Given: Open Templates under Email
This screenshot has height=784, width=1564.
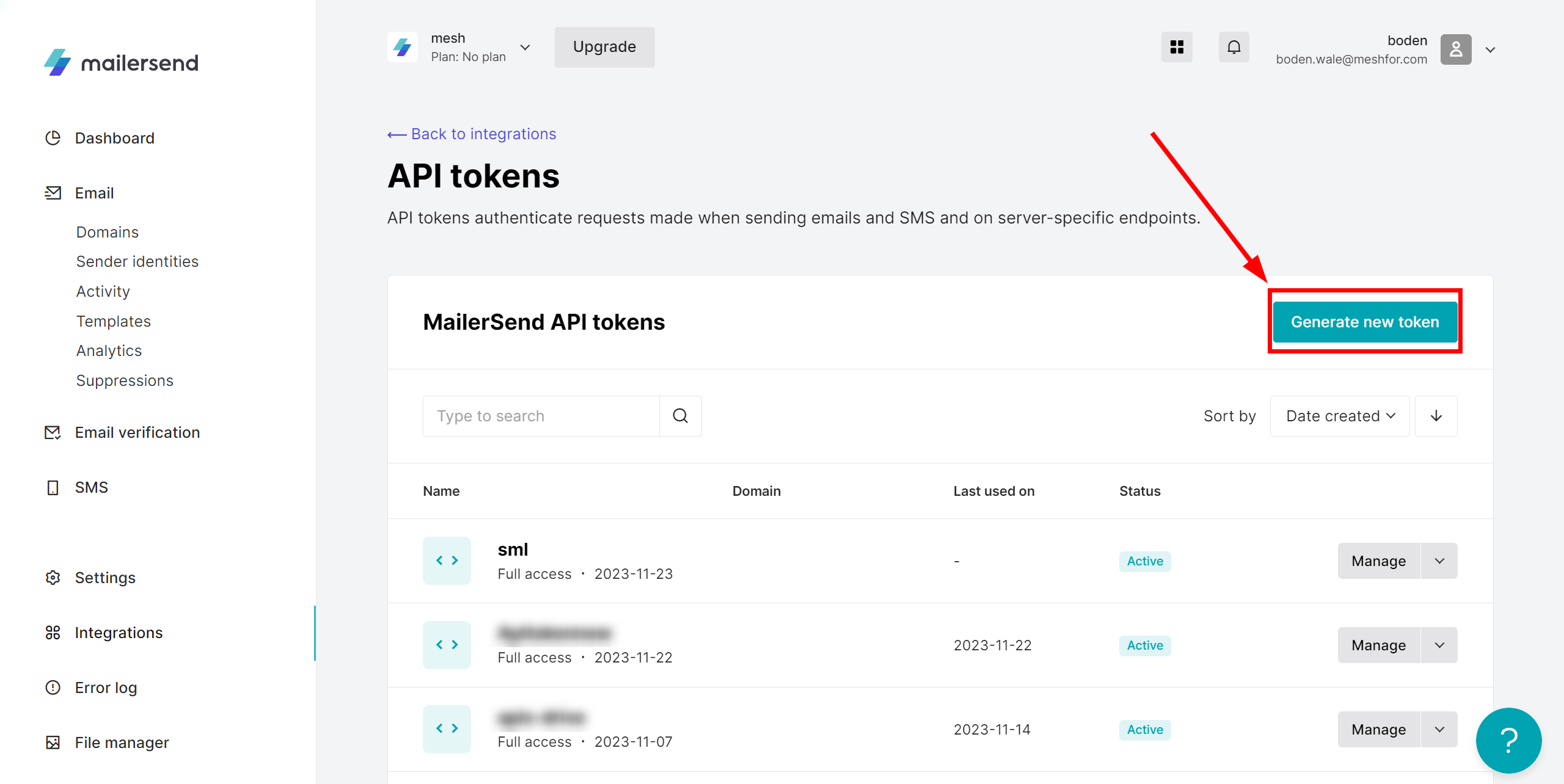Looking at the screenshot, I should pos(114,321).
